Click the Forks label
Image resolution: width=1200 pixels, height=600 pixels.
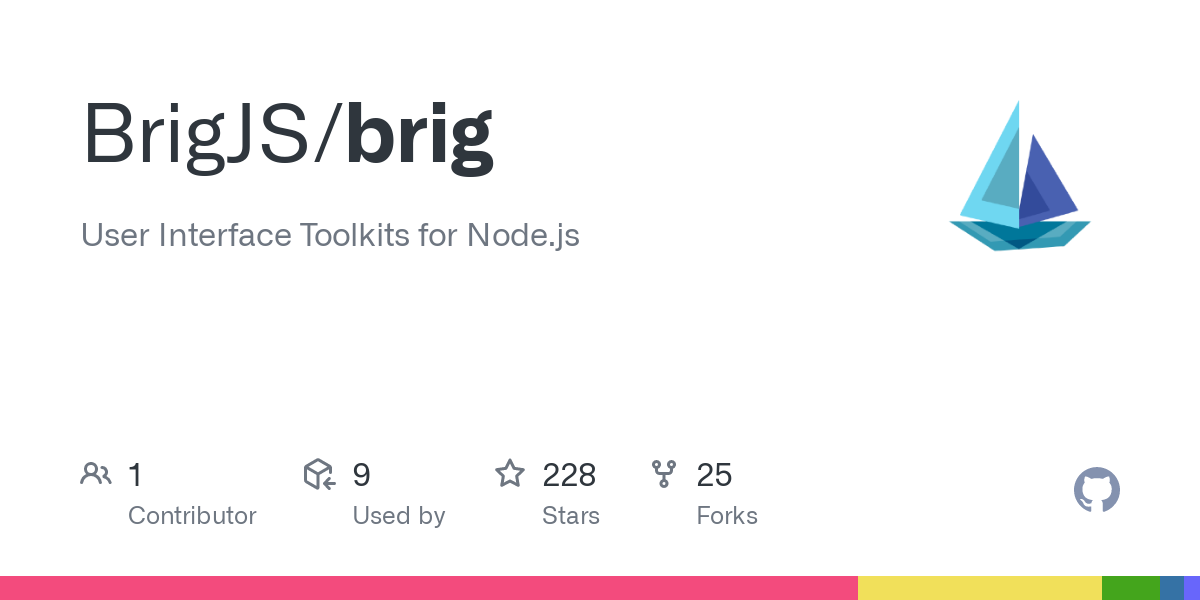727,516
